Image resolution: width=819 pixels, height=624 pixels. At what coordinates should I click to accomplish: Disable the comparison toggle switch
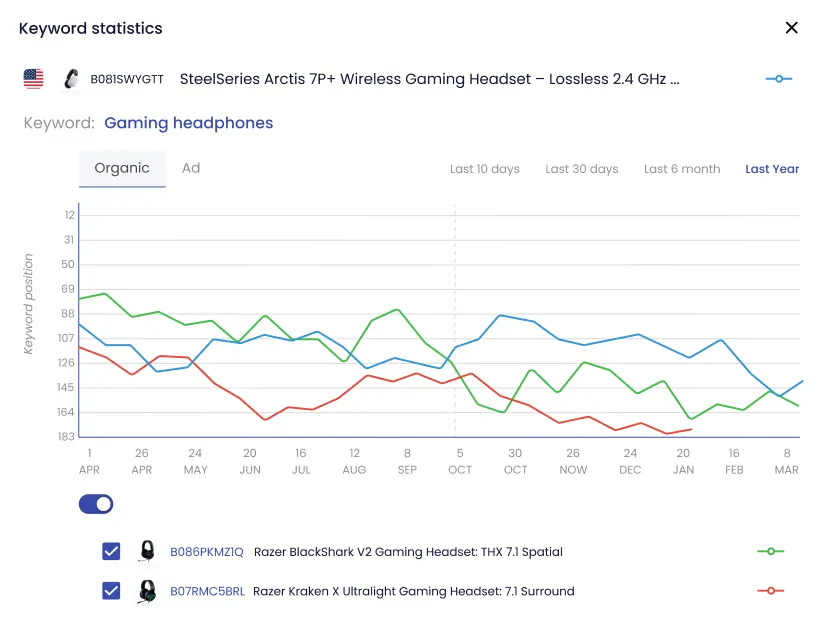click(95, 504)
